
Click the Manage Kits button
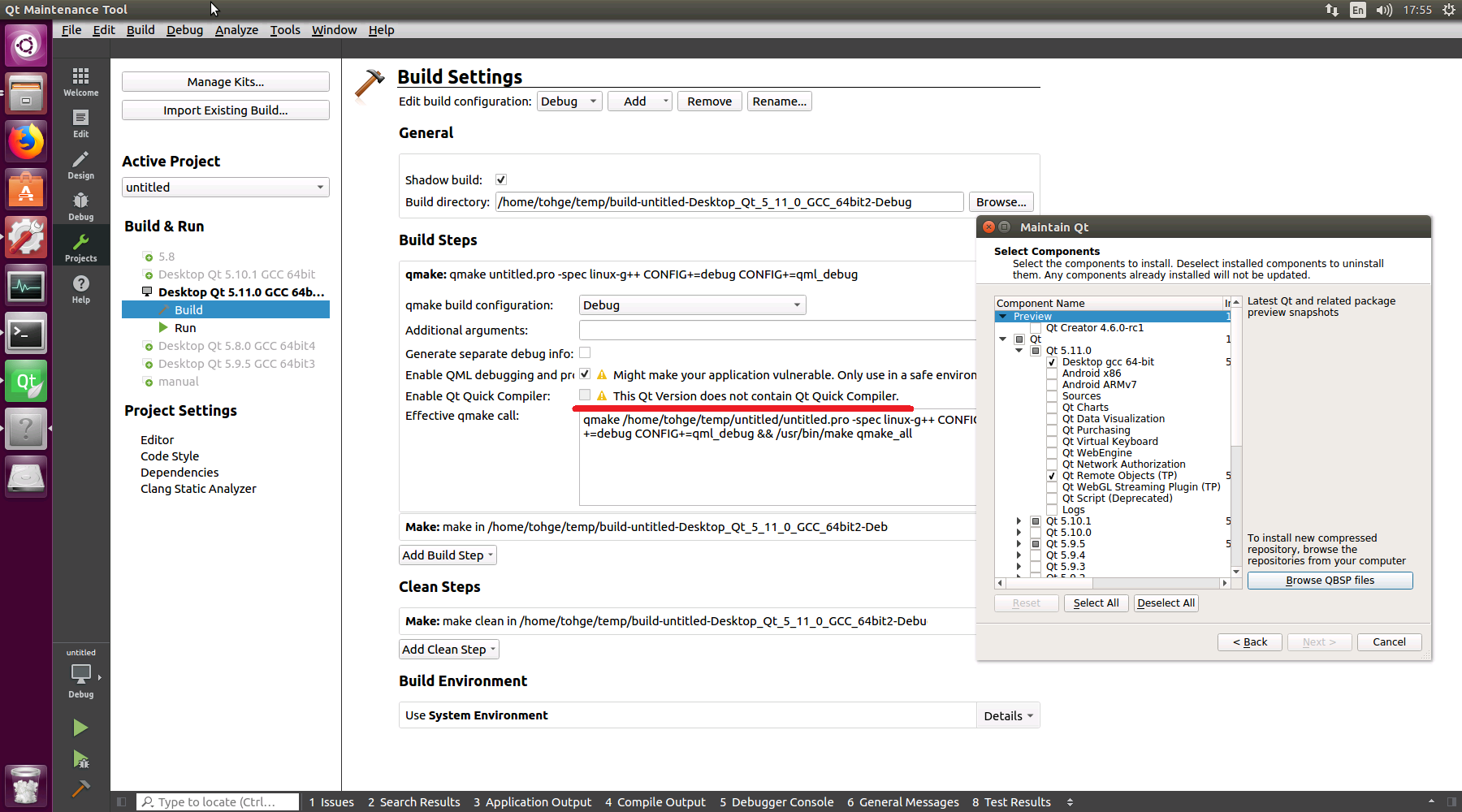[225, 82]
